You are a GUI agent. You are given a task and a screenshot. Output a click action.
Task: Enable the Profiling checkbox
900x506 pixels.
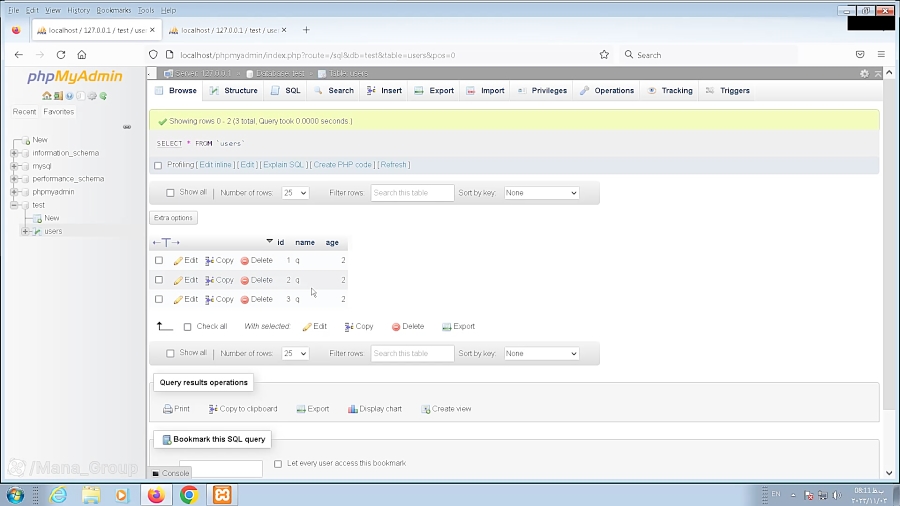(158, 165)
